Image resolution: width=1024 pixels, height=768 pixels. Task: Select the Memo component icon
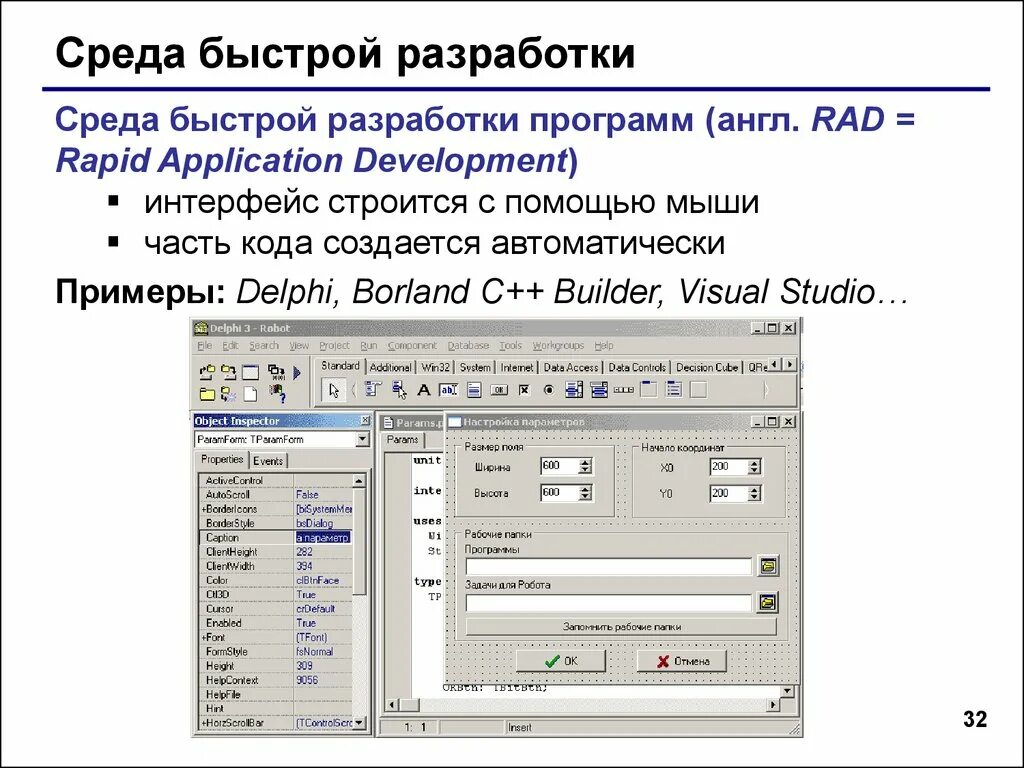474,391
